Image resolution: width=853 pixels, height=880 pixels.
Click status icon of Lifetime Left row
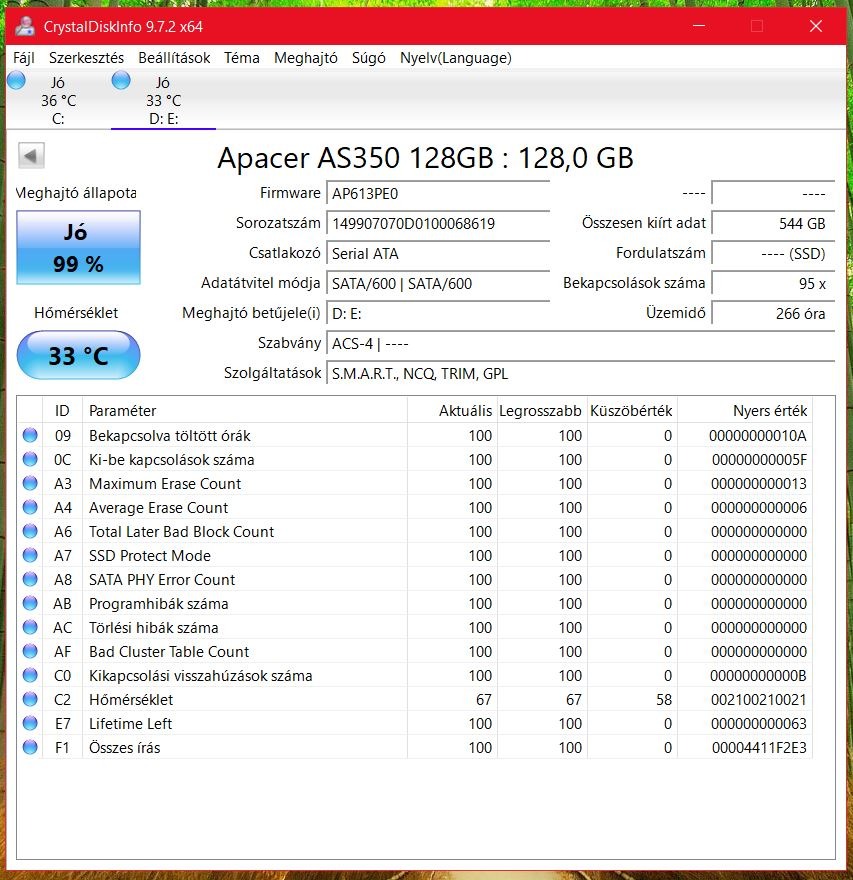click(x=30, y=723)
